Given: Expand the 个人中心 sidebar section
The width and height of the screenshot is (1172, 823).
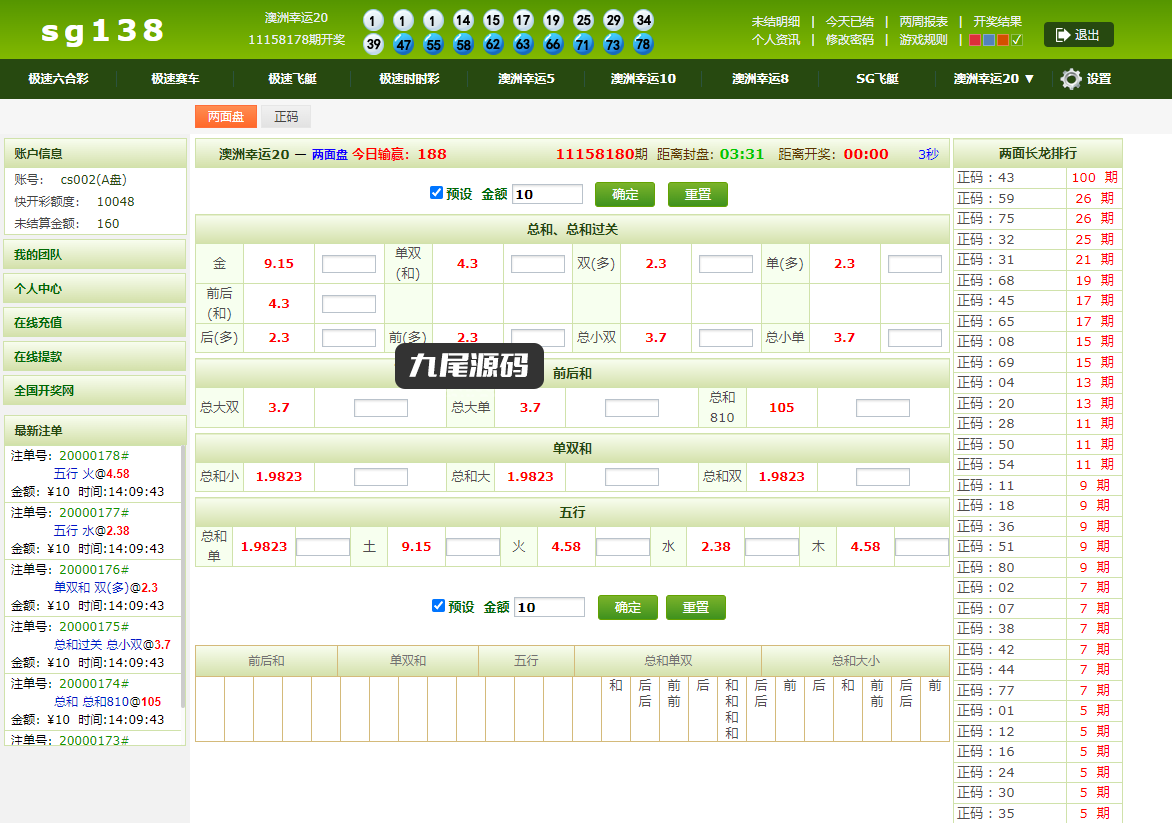Looking at the screenshot, I should pos(95,289).
